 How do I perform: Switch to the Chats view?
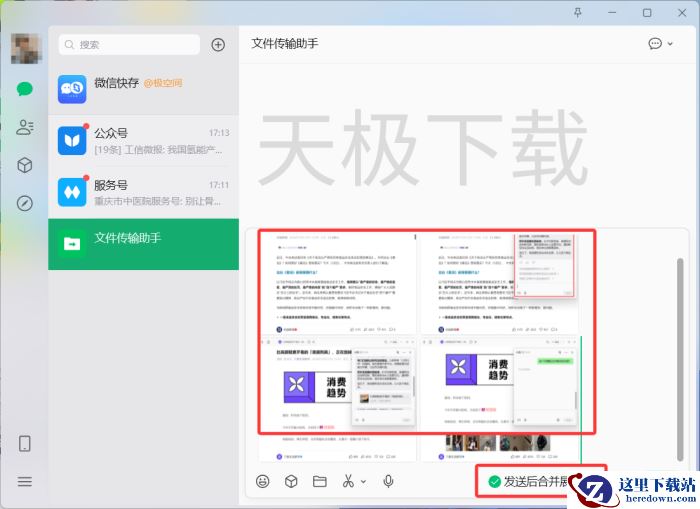pos(25,89)
